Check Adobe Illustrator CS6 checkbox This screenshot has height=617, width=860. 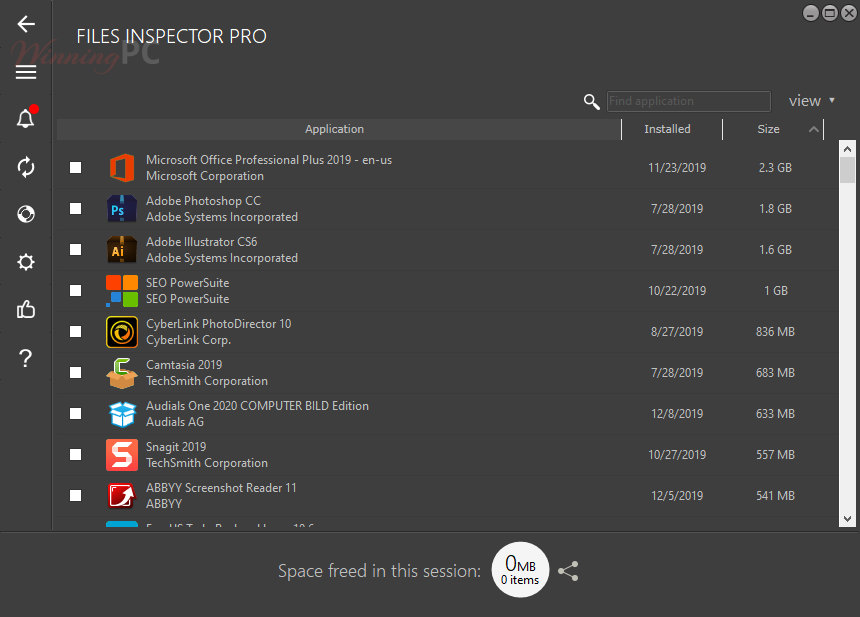click(76, 250)
